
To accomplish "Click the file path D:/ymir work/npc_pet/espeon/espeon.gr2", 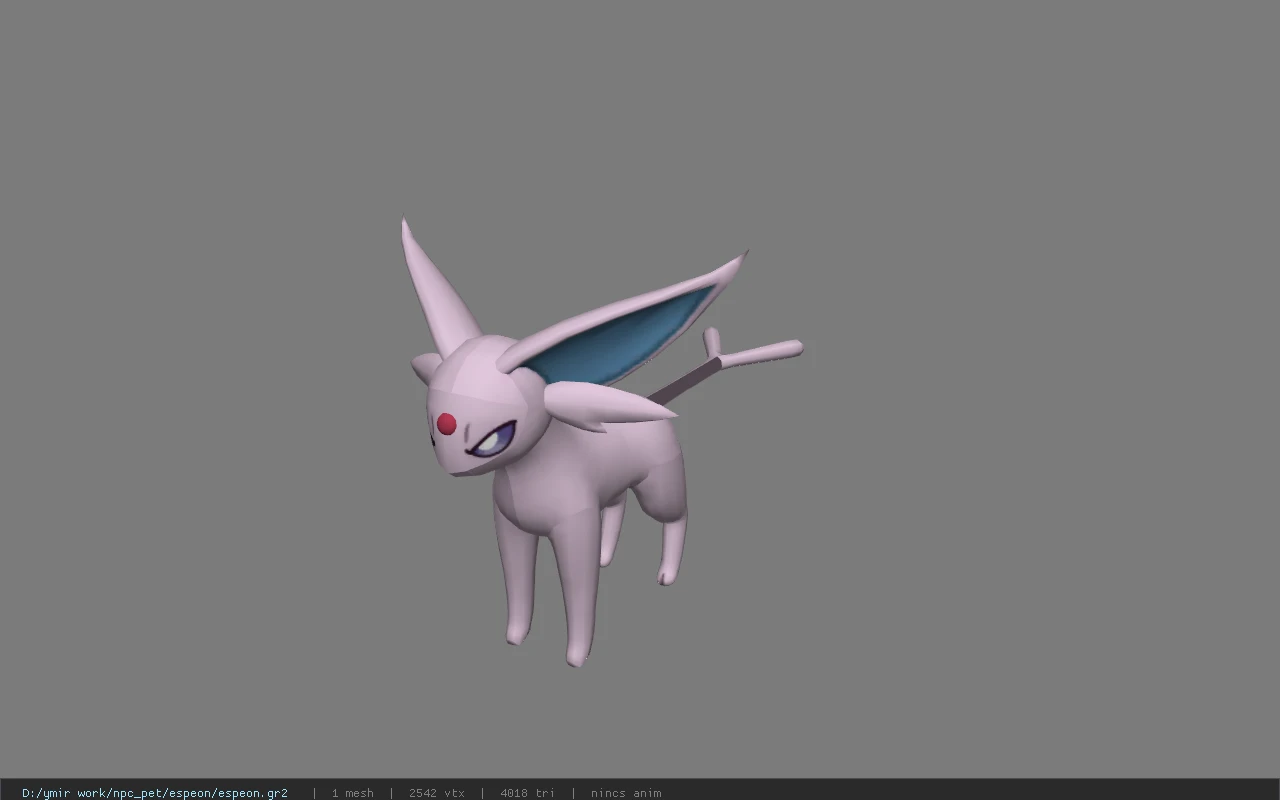I will tap(155, 793).
